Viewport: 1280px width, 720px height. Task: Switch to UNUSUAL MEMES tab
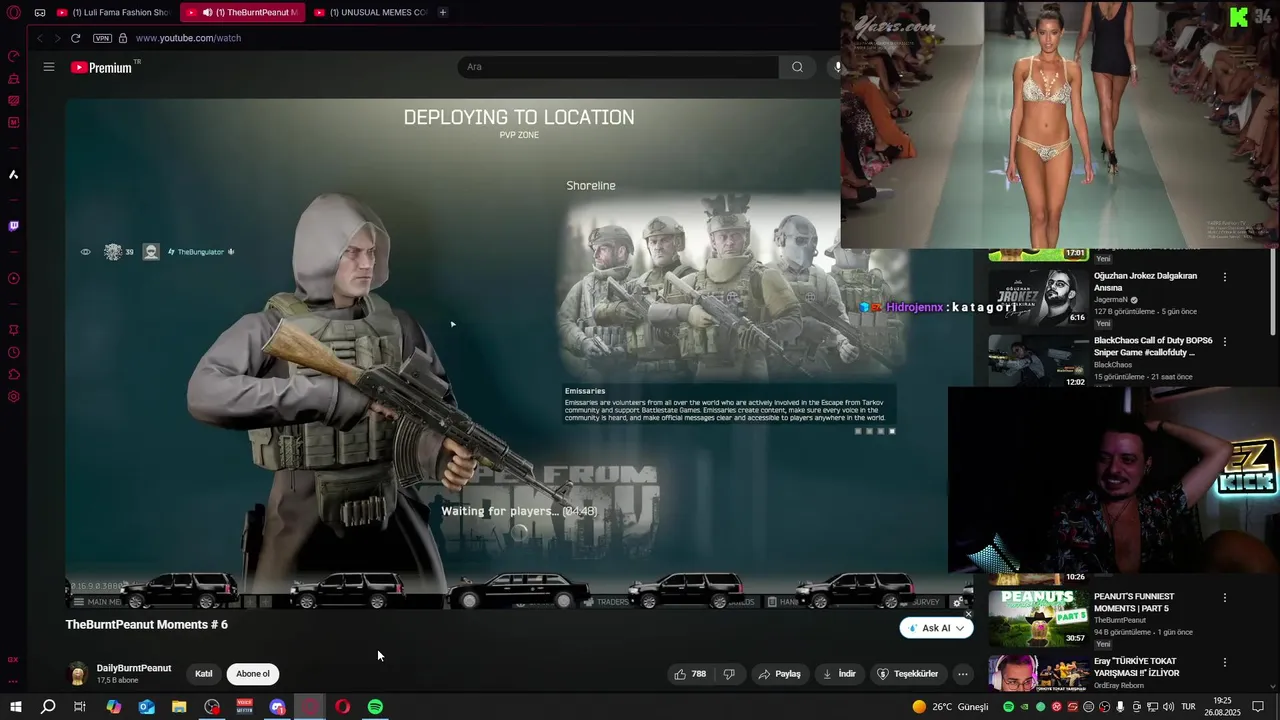pyautogui.click(x=370, y=12)
